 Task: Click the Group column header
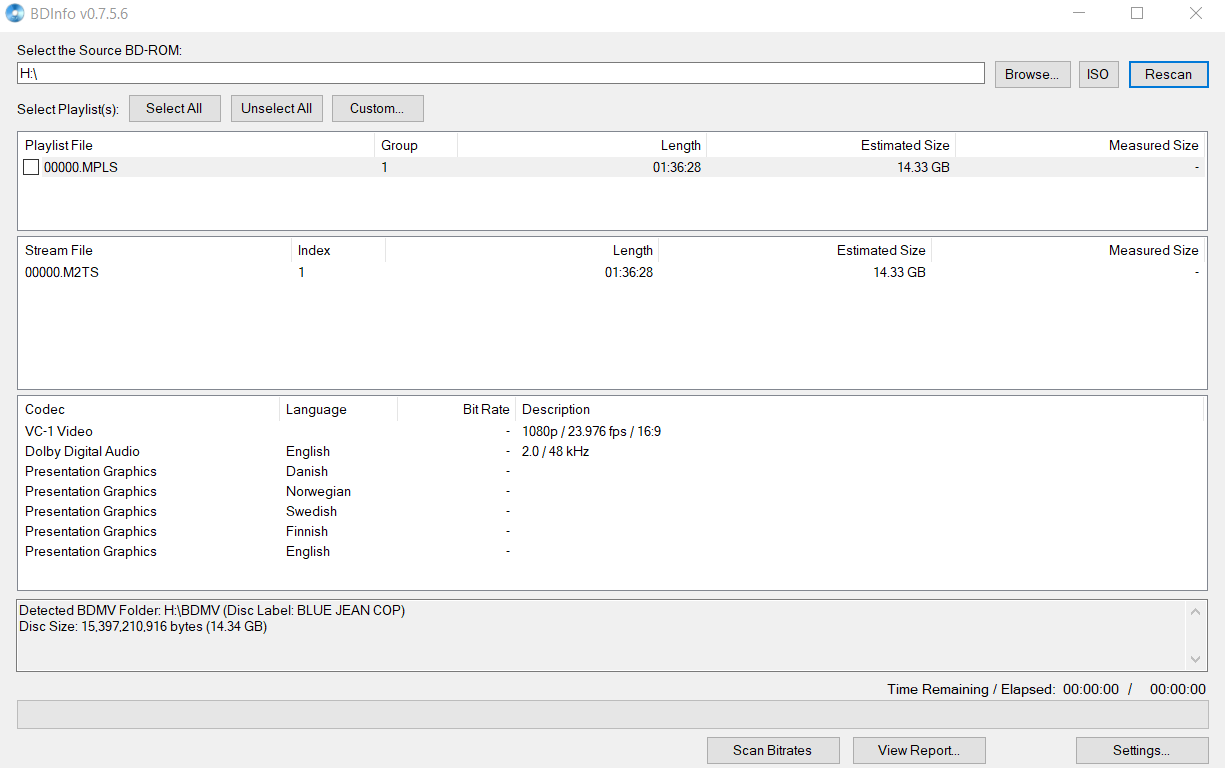[416, 145]
